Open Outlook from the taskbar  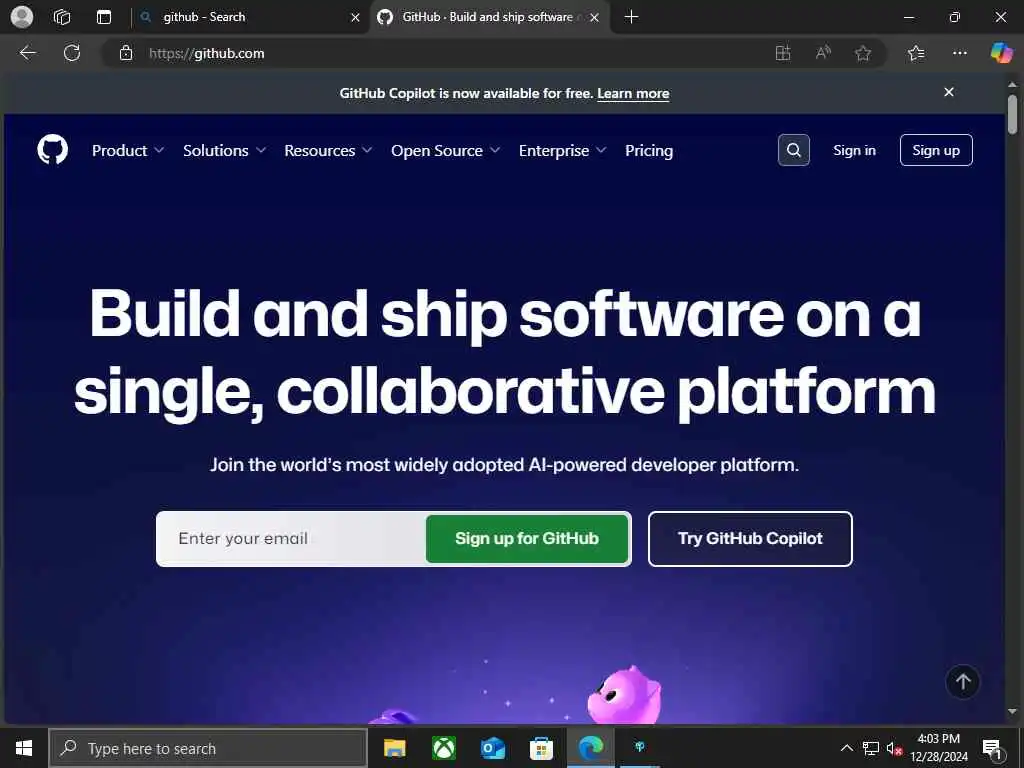[492, 748]
